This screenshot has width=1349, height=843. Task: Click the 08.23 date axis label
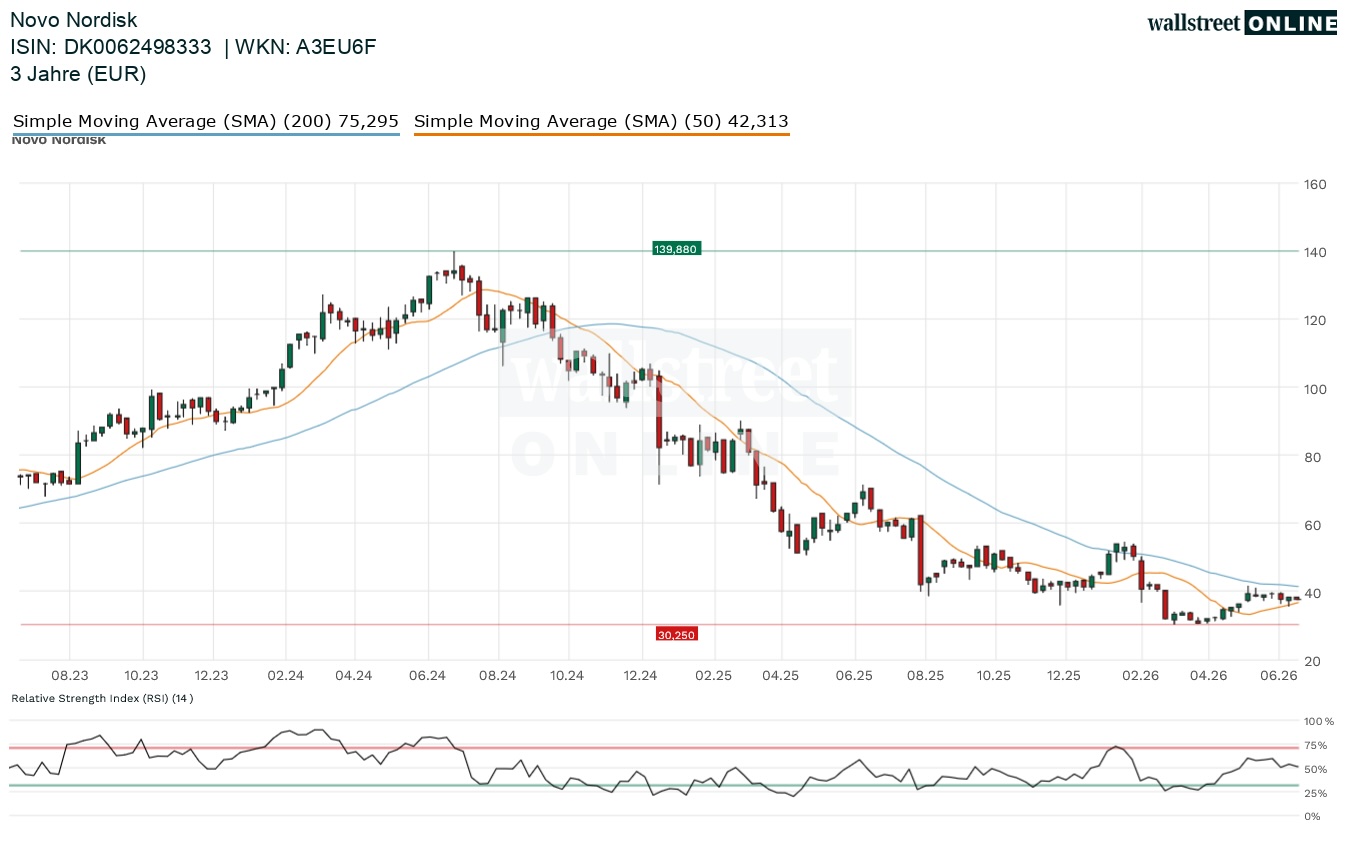pyautogui.click(x=70, y=676)
